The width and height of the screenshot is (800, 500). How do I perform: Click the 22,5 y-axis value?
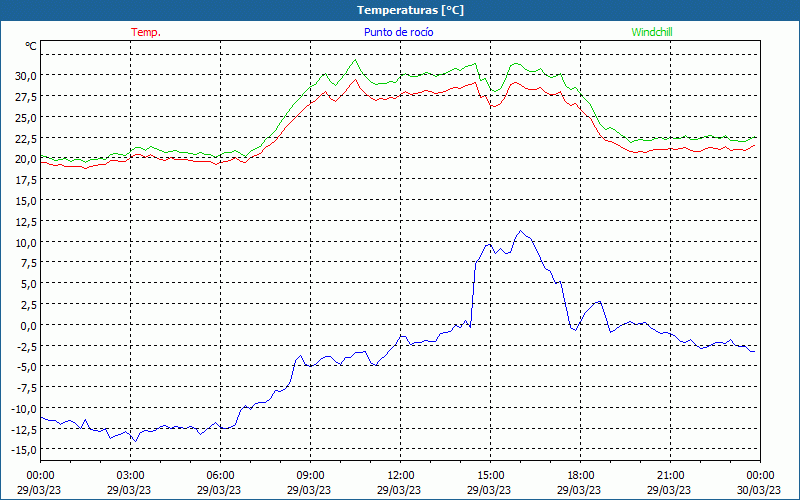coord(26,138)
